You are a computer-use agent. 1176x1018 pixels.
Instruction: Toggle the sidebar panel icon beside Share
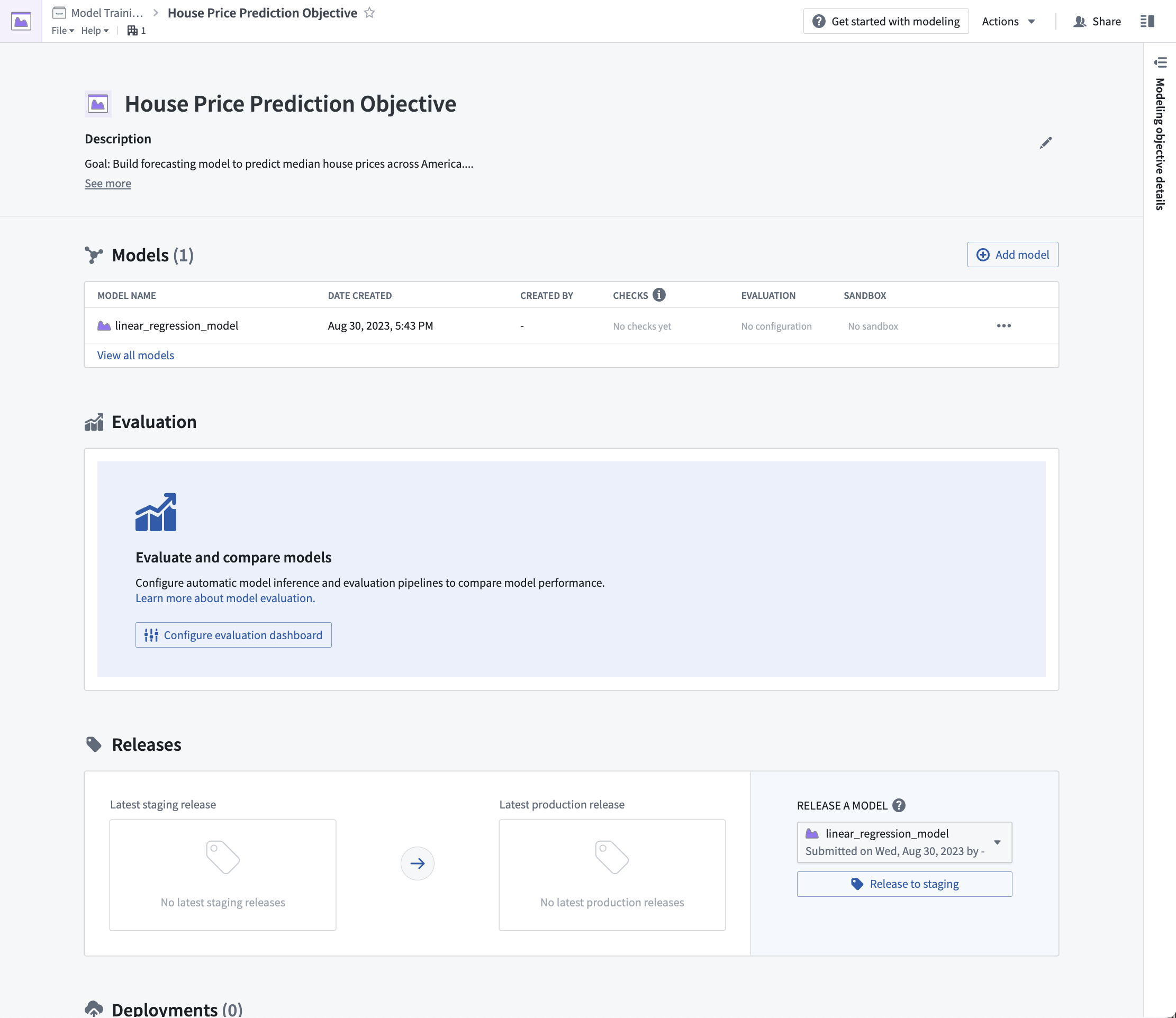click(1147, 21)
